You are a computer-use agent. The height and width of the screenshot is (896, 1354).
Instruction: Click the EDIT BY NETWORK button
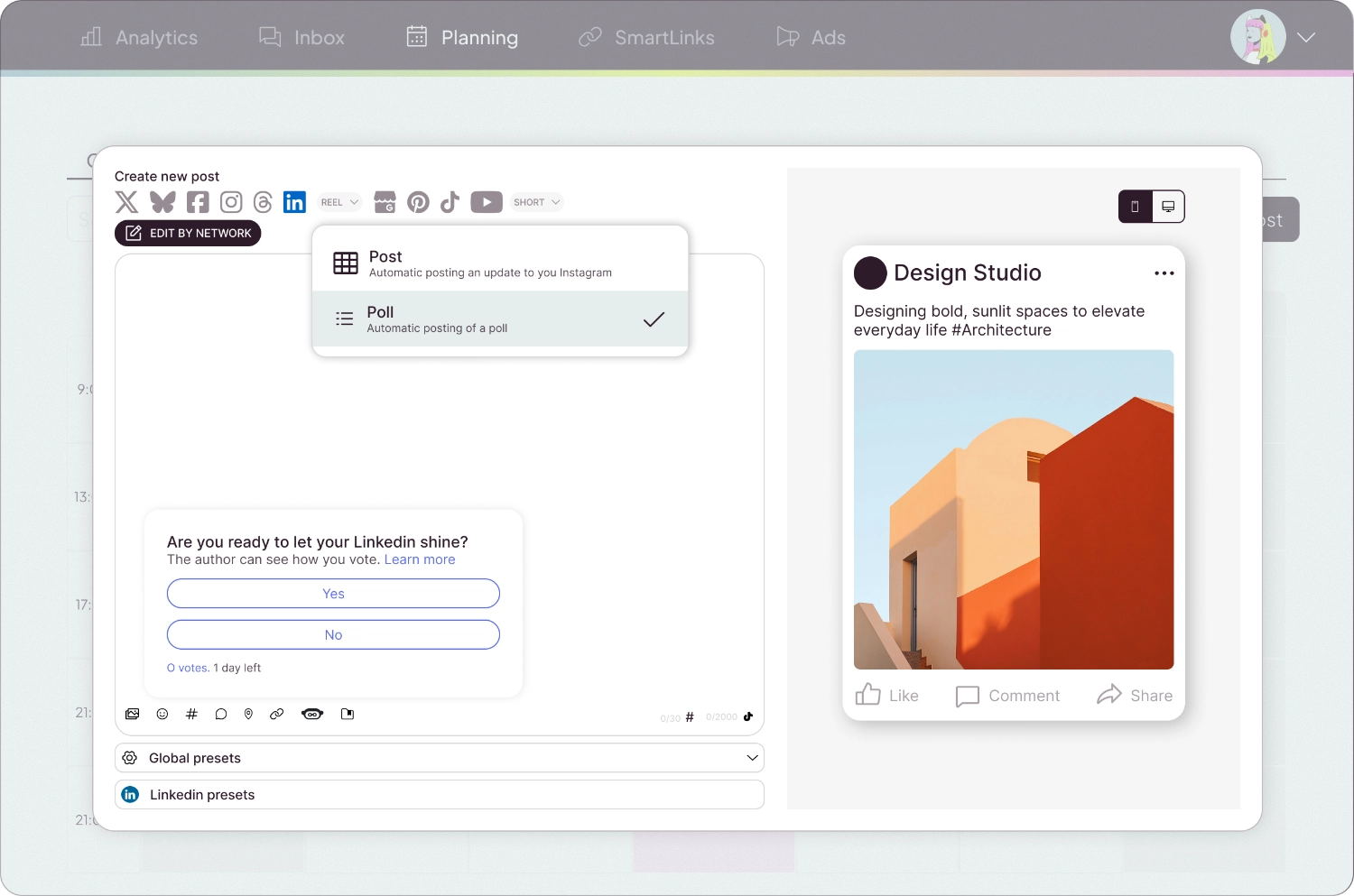(x=188, y=233)
